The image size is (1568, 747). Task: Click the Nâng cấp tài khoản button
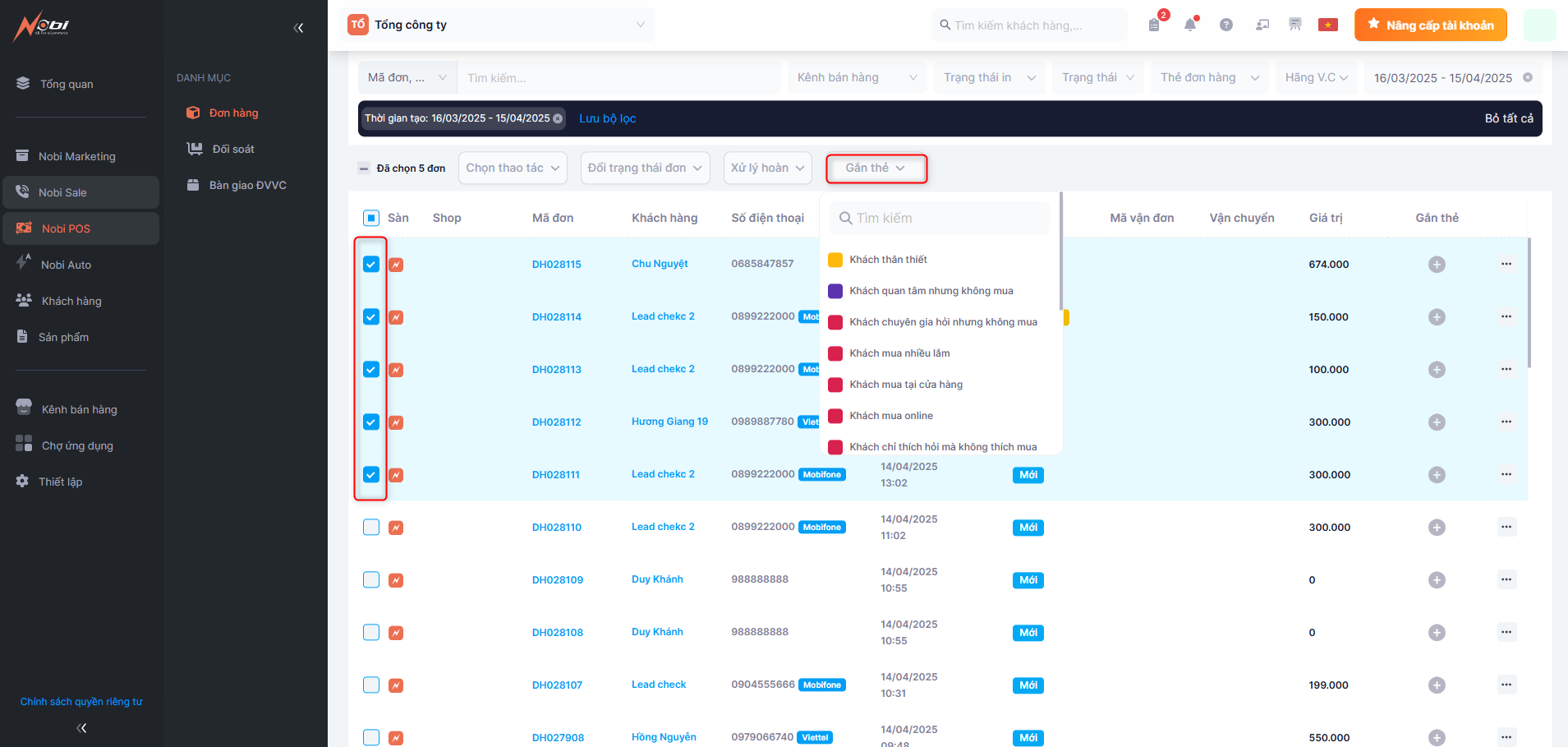pos(1430,25)
